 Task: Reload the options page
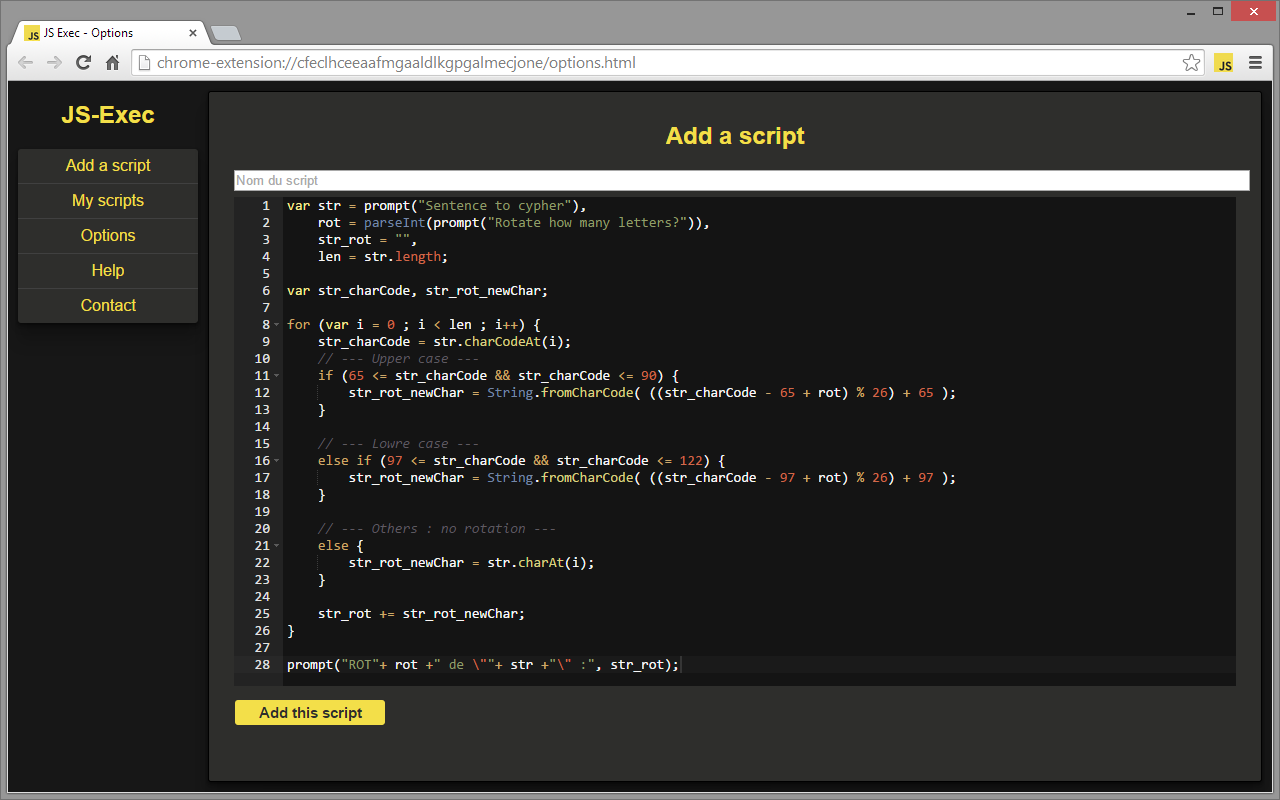point(84,63)
